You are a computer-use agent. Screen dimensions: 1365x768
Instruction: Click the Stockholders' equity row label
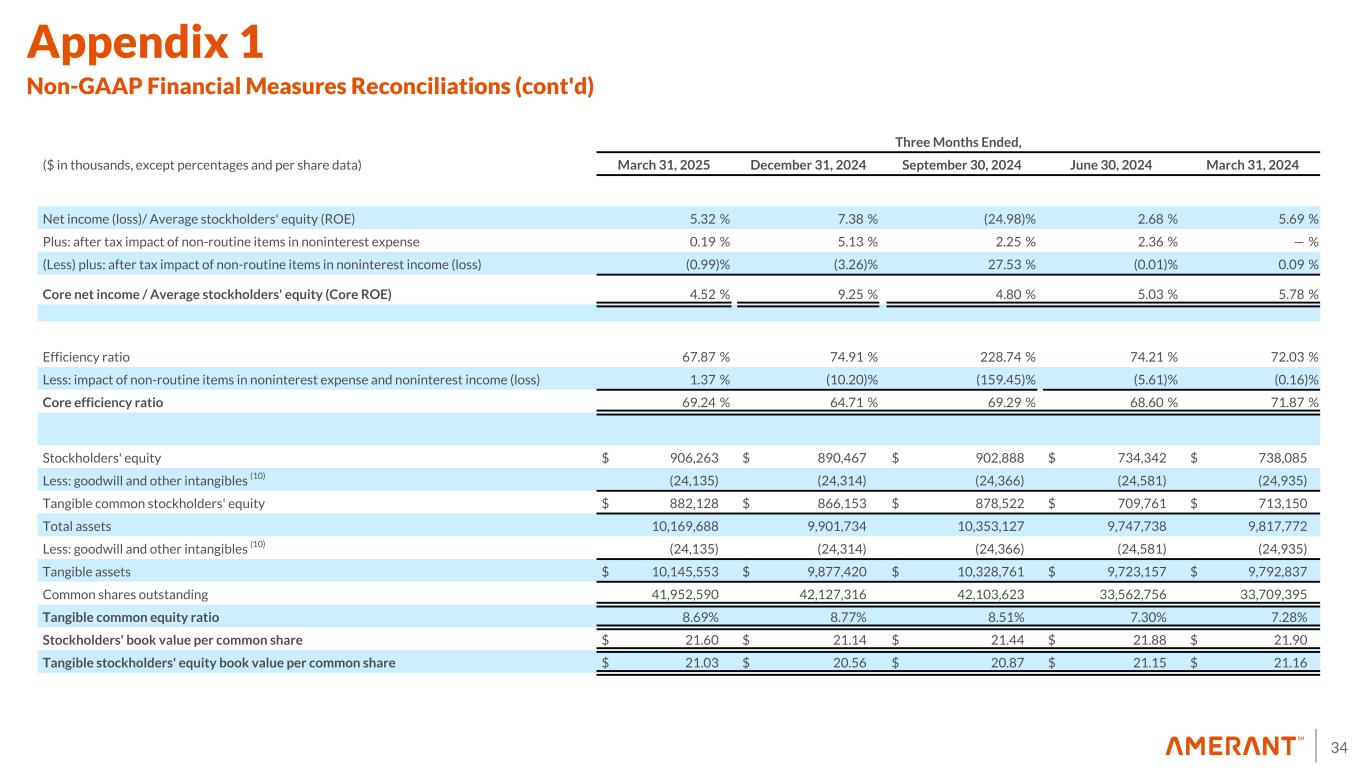101,459
